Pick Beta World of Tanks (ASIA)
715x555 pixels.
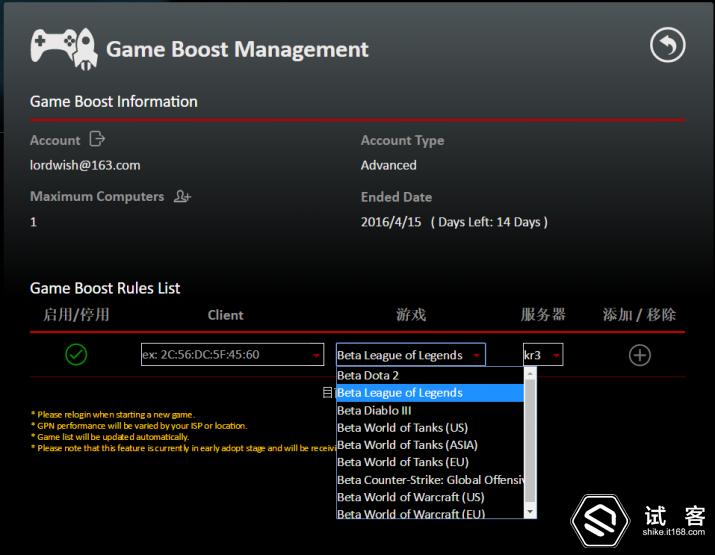pyautogui.click(x=430, y=445)
